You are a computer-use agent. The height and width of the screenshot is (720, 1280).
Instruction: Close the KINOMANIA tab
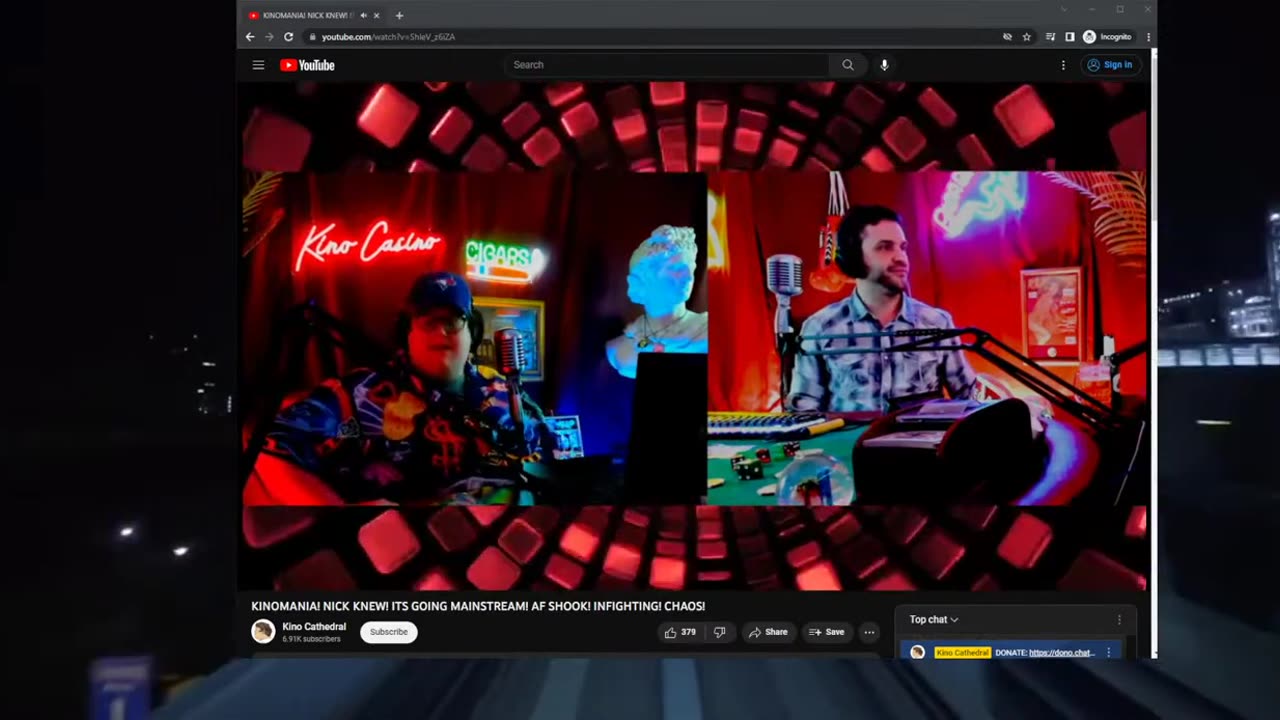click(377, 15)
